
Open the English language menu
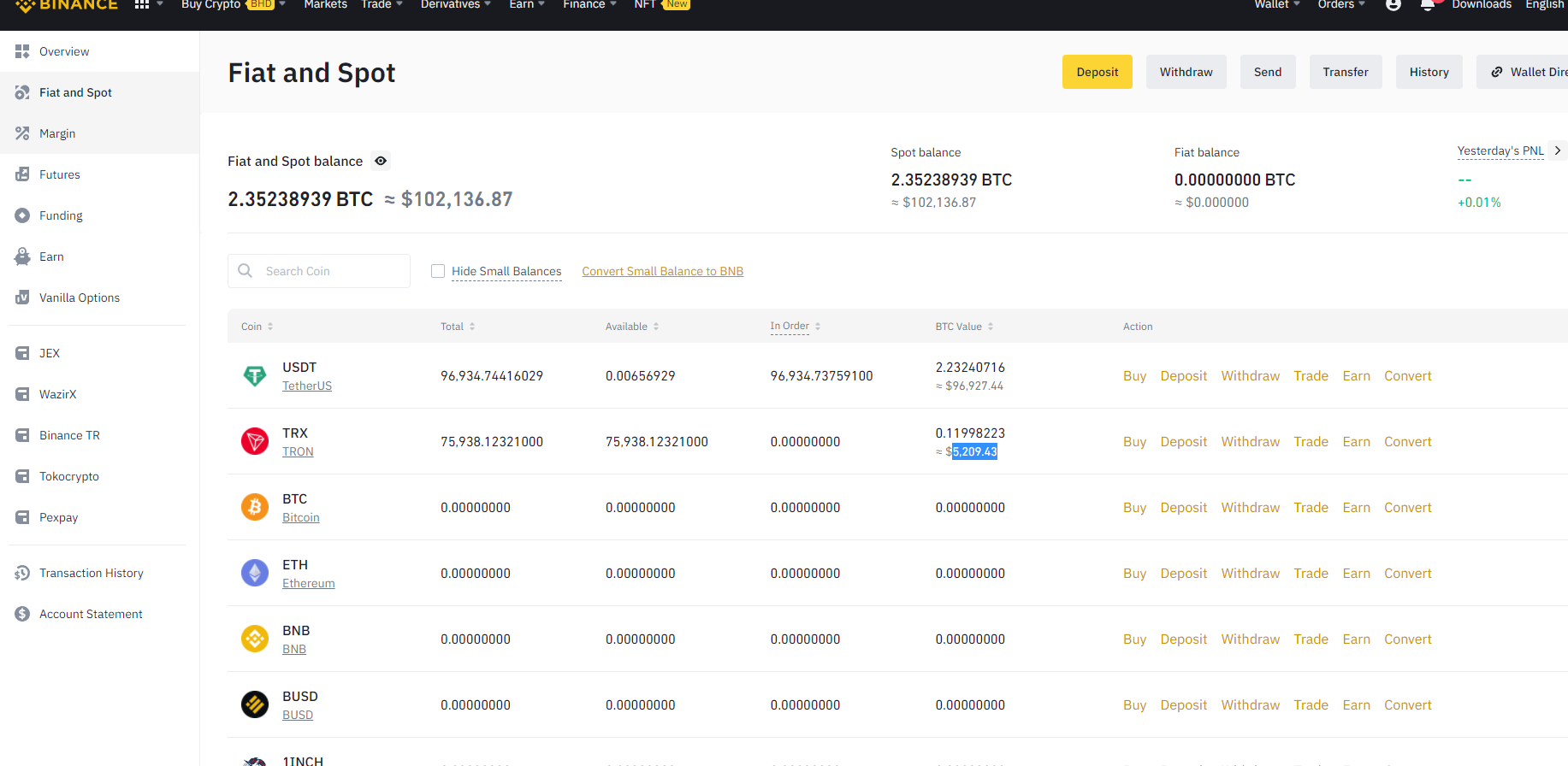[x=1545, y=4]
